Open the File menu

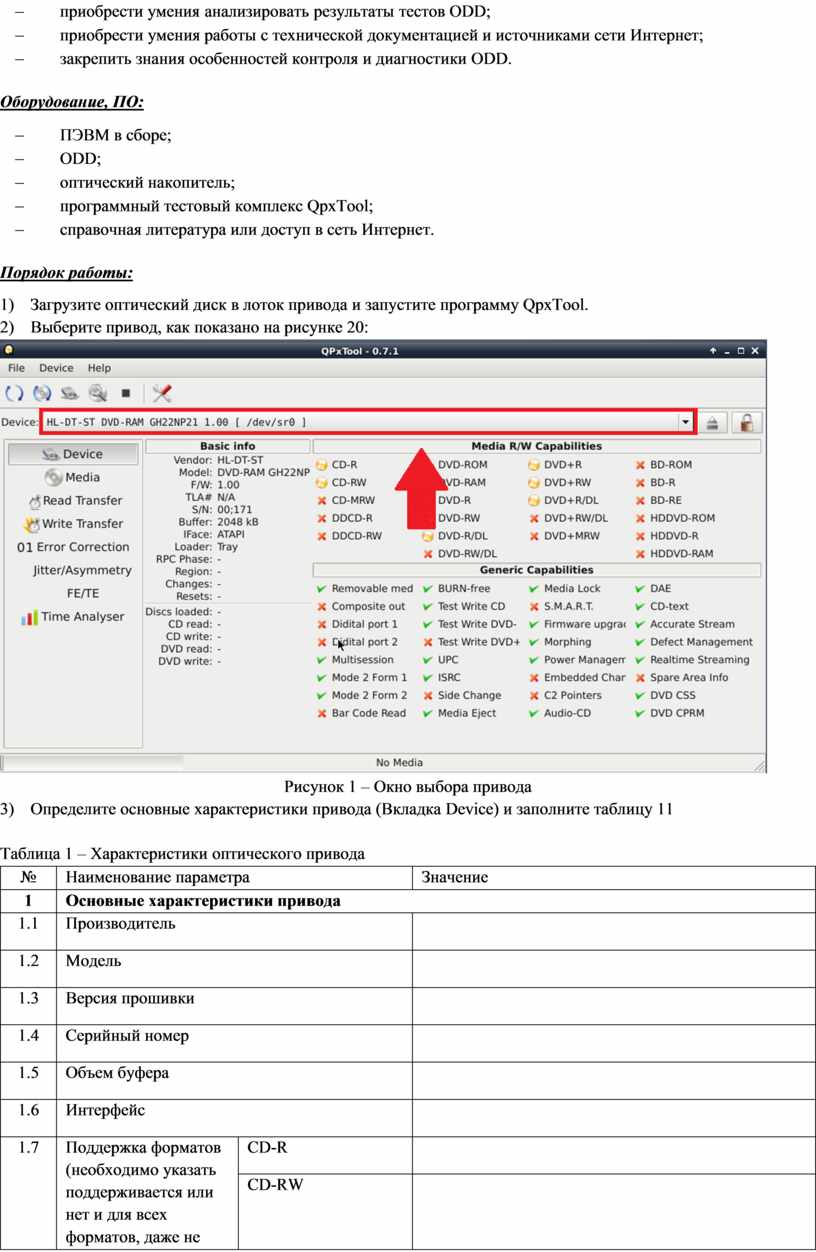tap(17, 368)
